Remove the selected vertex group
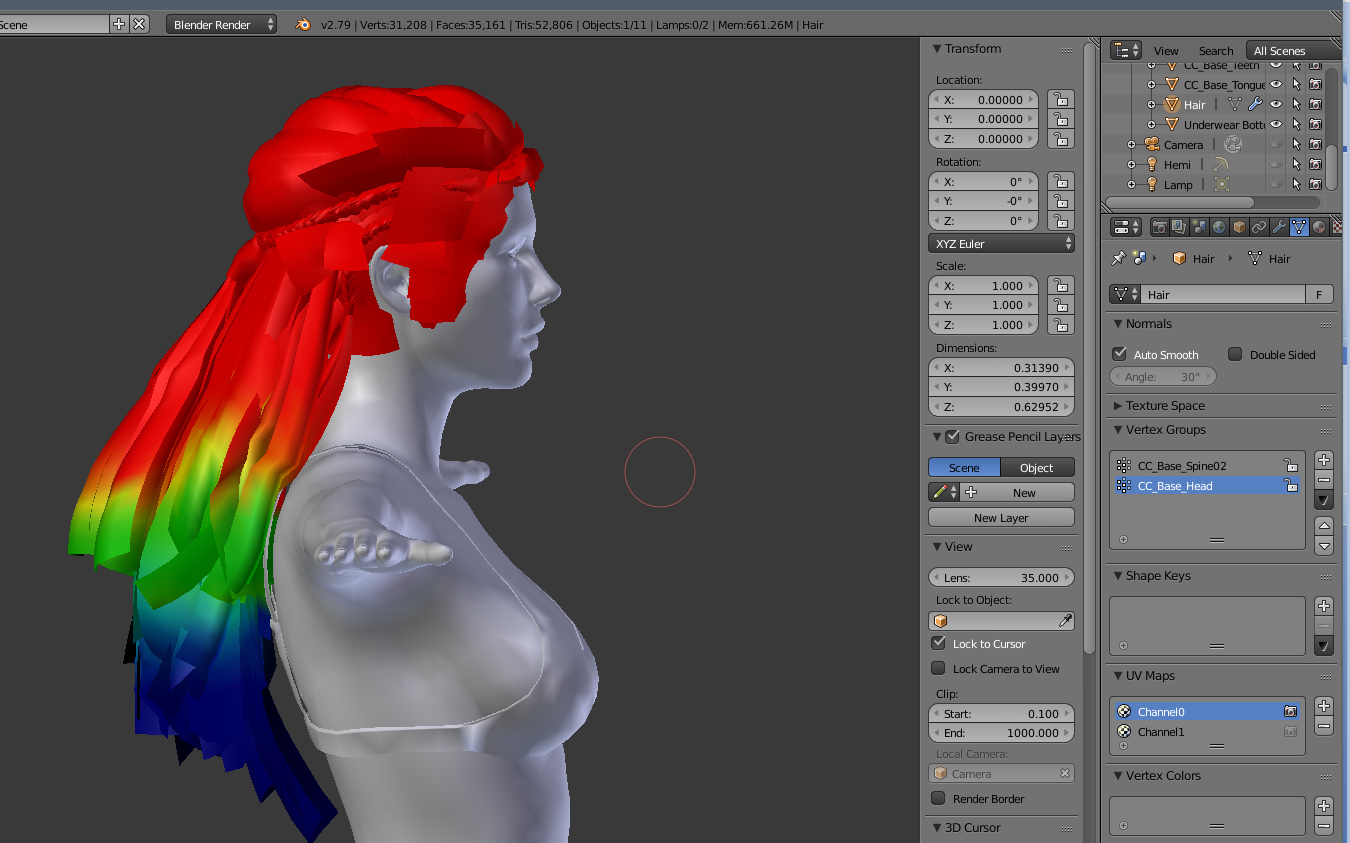This screenshot has width=1350, height=843. coord(1324,480)
